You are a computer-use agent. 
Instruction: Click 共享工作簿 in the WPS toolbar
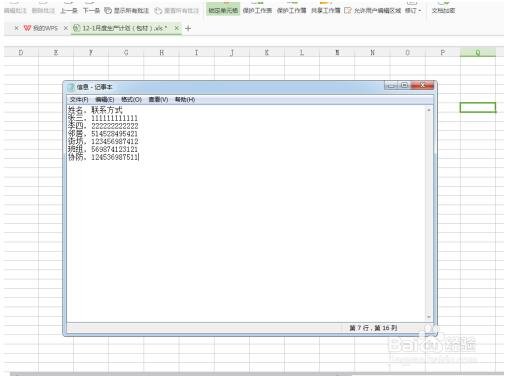326,10
